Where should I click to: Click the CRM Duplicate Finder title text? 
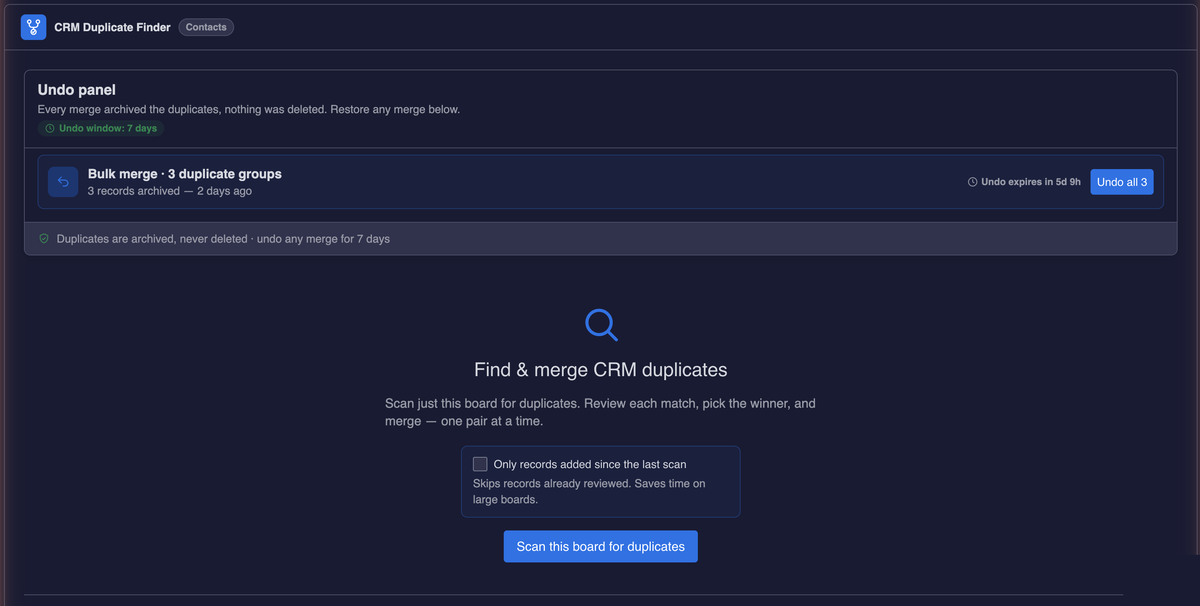pyautogui.click(x=112, y=27)
